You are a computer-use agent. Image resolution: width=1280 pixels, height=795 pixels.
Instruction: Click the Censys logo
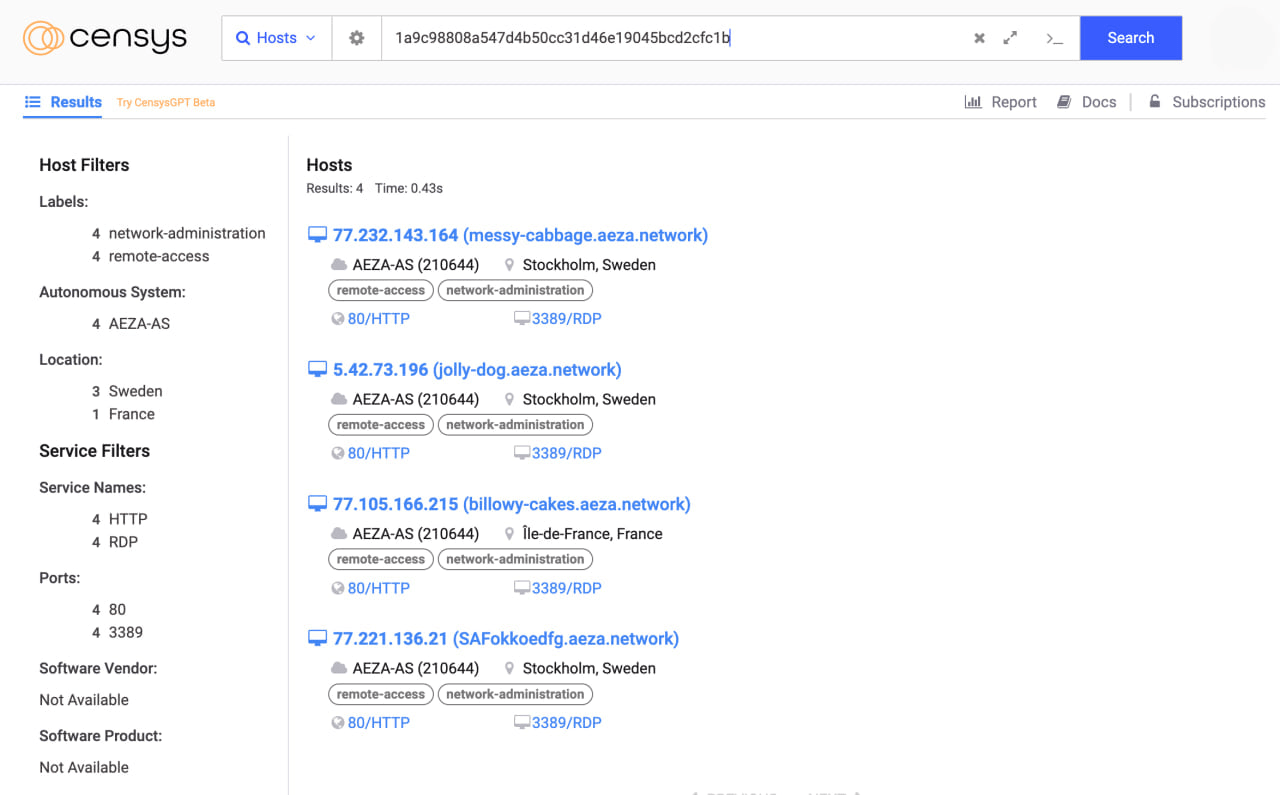click(105, 38)
